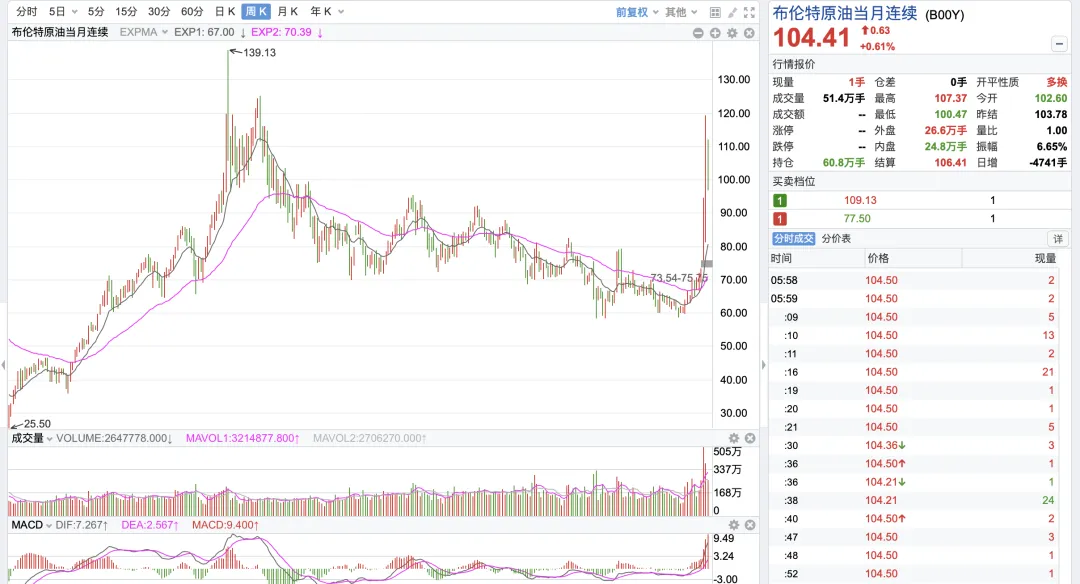Click the +0.61% change percentage
This screenshot has height=584, width=1080.
(878, 46)
